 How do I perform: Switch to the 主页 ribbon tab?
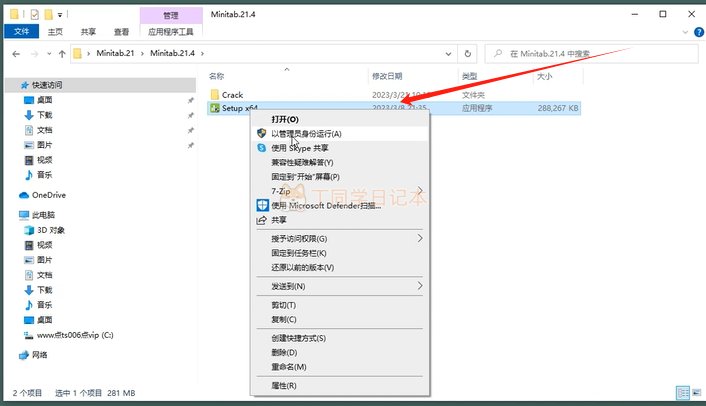click(55, 32)
